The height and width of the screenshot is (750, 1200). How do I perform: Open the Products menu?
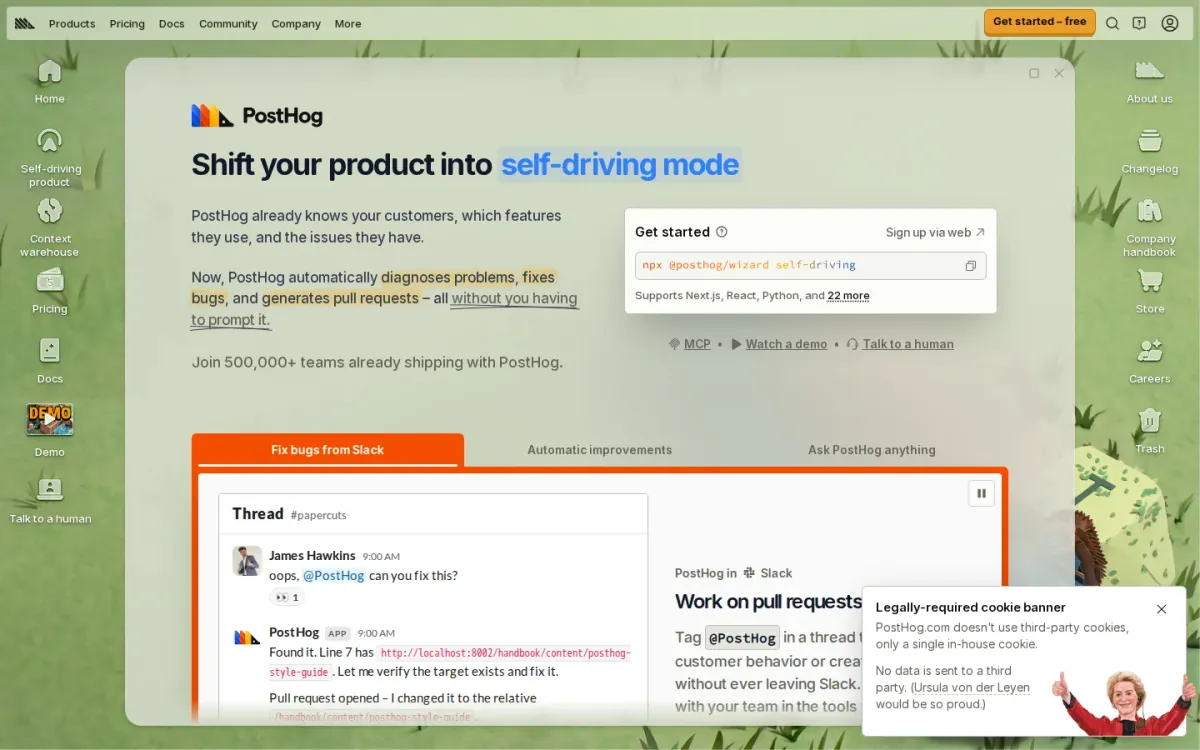click(72, 23)
